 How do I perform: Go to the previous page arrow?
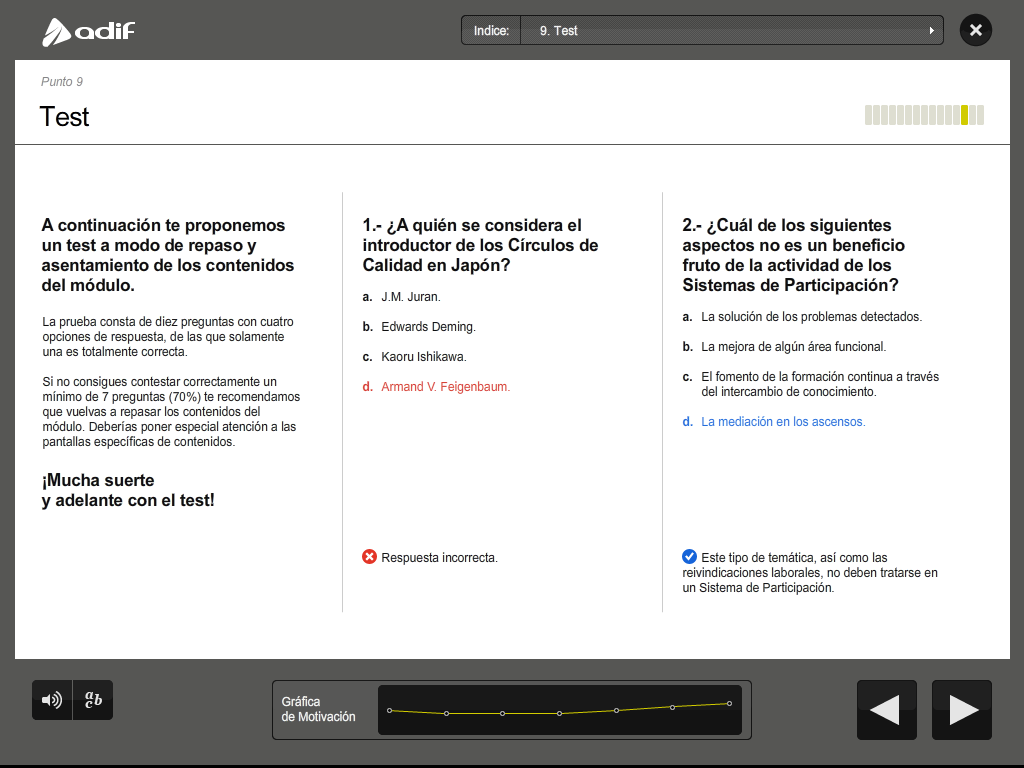tap(886, 710)
